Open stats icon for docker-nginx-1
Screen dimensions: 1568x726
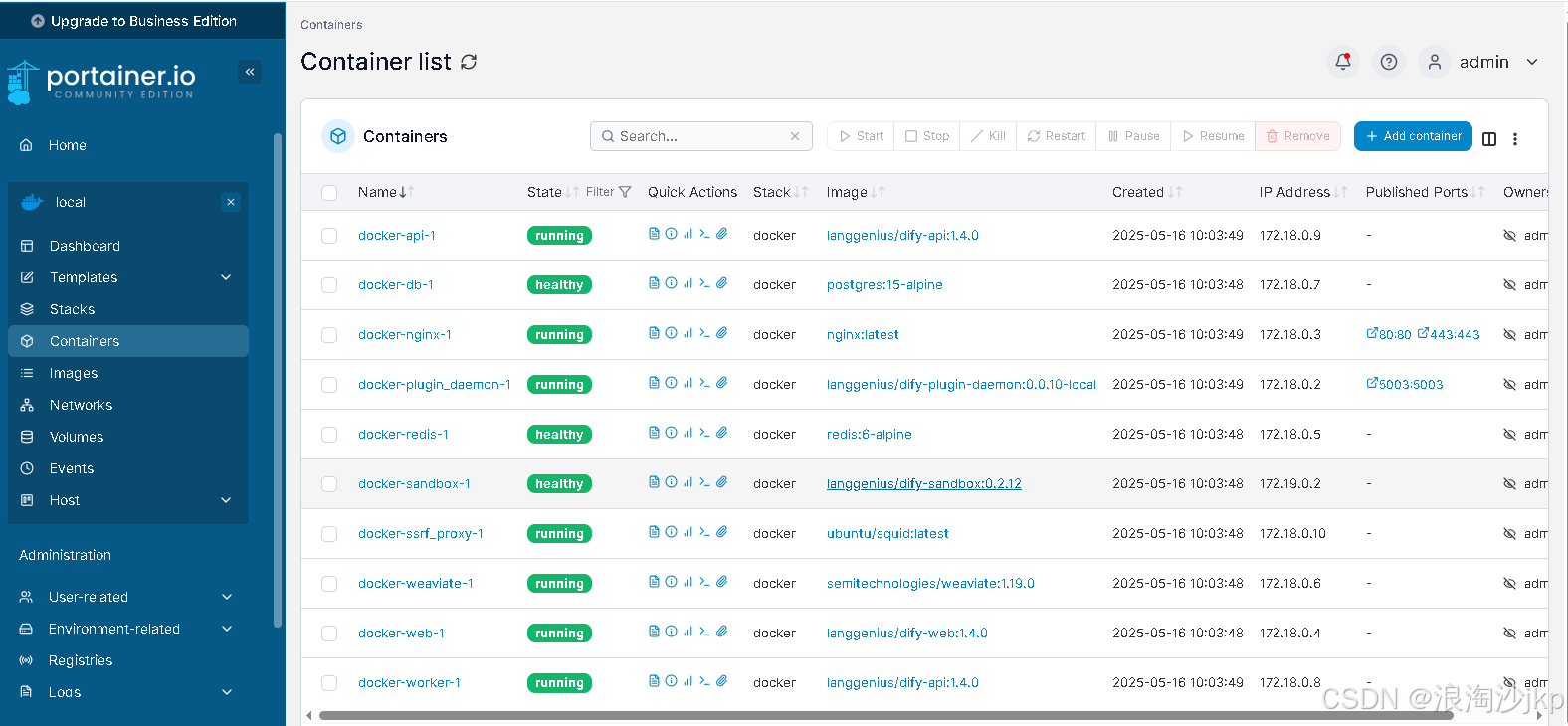click(x=687, y=333)
